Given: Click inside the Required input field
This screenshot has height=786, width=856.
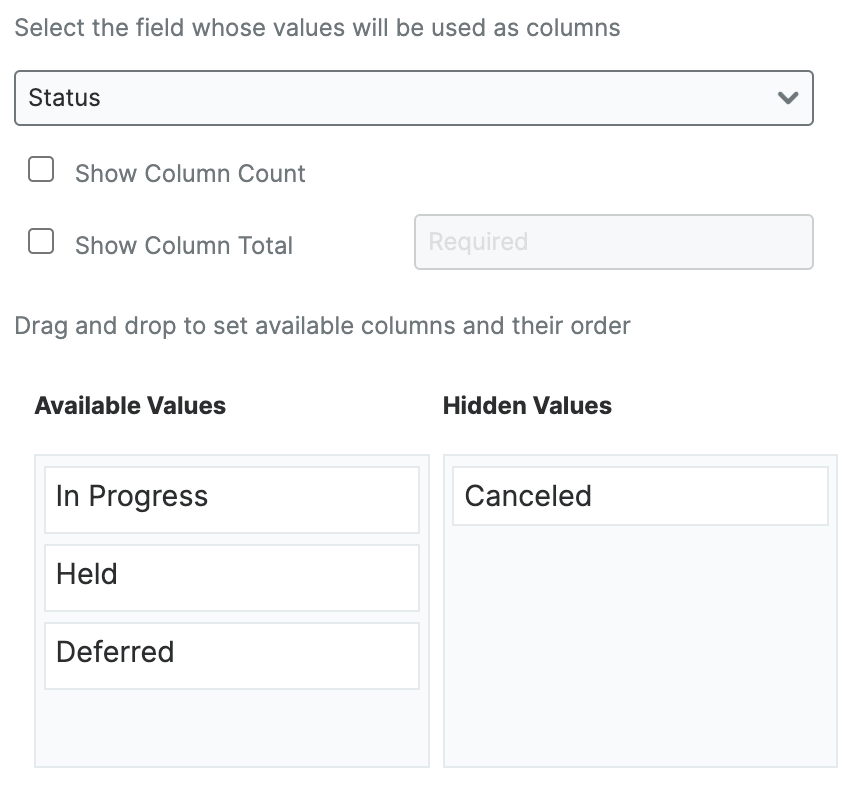Looking at the screenshot, I should (x=613, y=242).
